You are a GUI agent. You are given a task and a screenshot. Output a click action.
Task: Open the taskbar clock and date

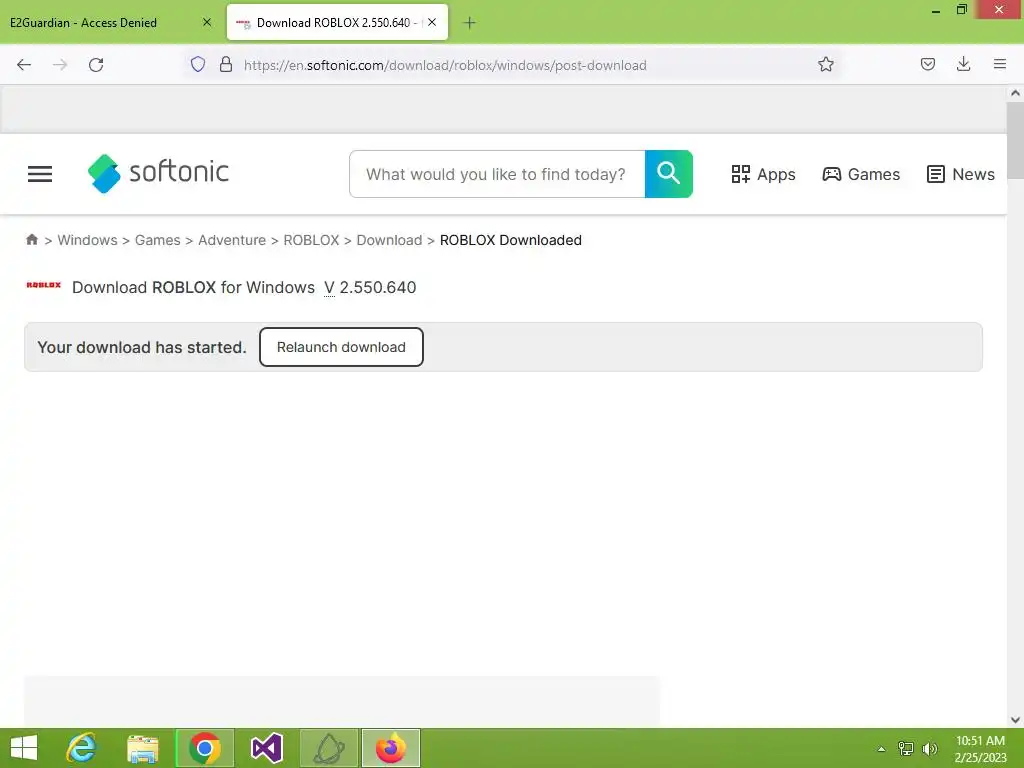coord(980,749)
